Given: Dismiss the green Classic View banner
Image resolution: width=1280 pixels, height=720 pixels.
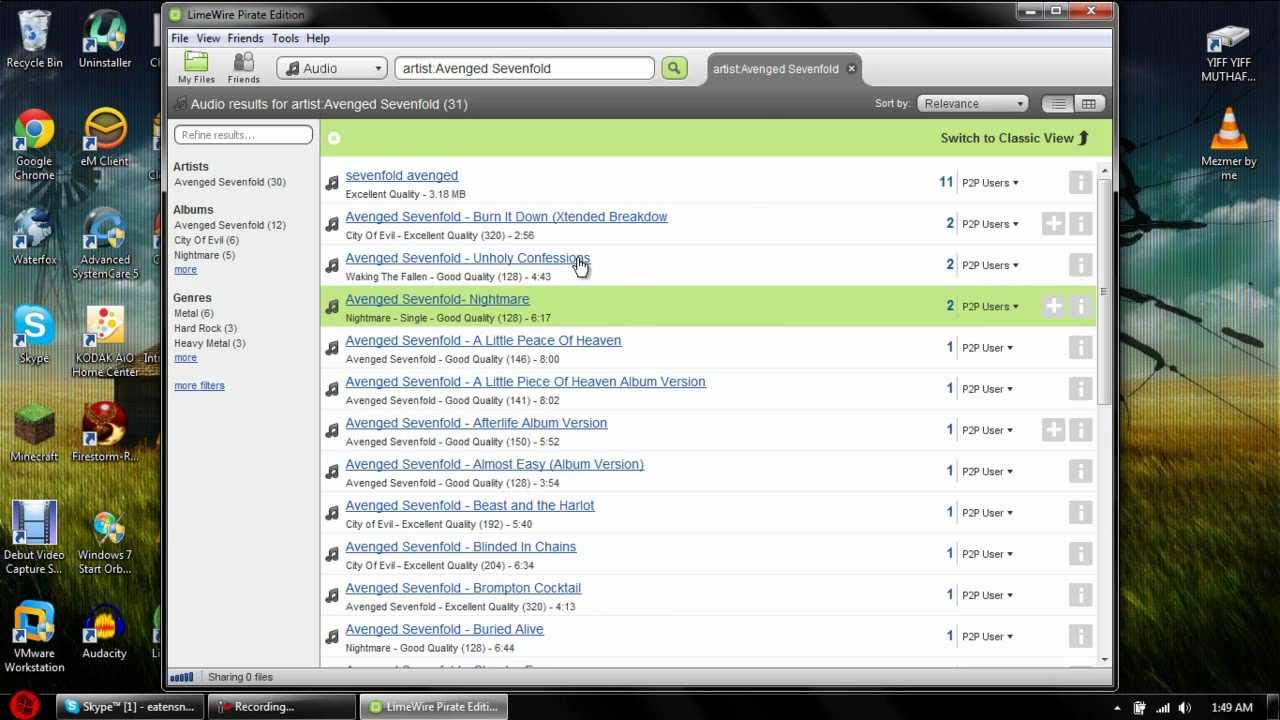Looking at the screenshot, I should [334, 138].
